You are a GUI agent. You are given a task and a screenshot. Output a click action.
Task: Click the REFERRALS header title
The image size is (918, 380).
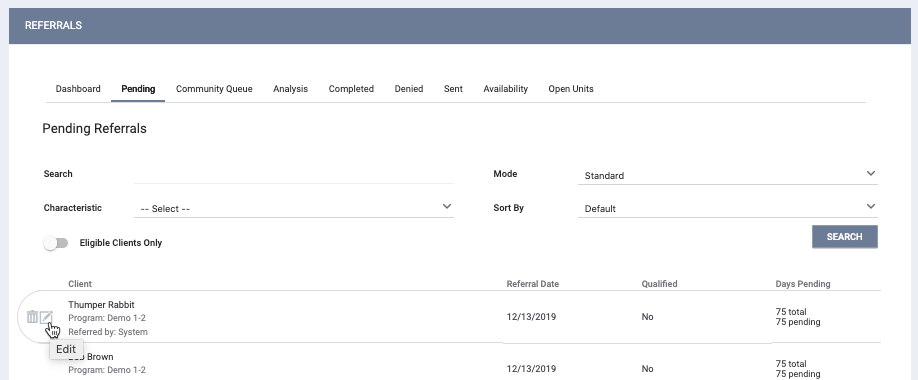(x=53, y=25)
